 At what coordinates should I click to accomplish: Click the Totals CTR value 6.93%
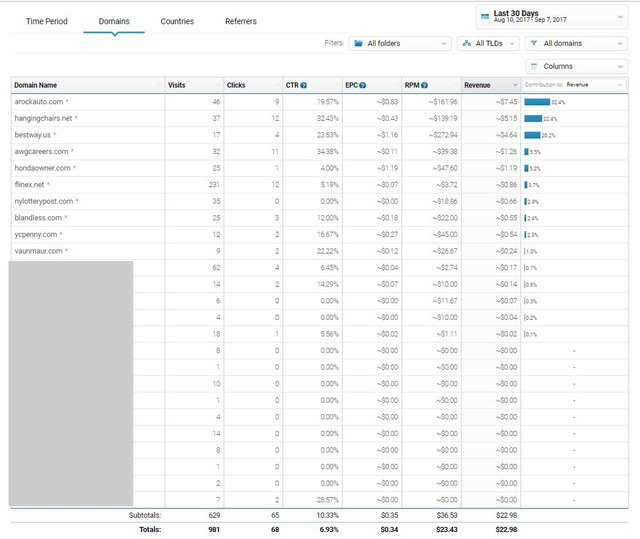329,530
